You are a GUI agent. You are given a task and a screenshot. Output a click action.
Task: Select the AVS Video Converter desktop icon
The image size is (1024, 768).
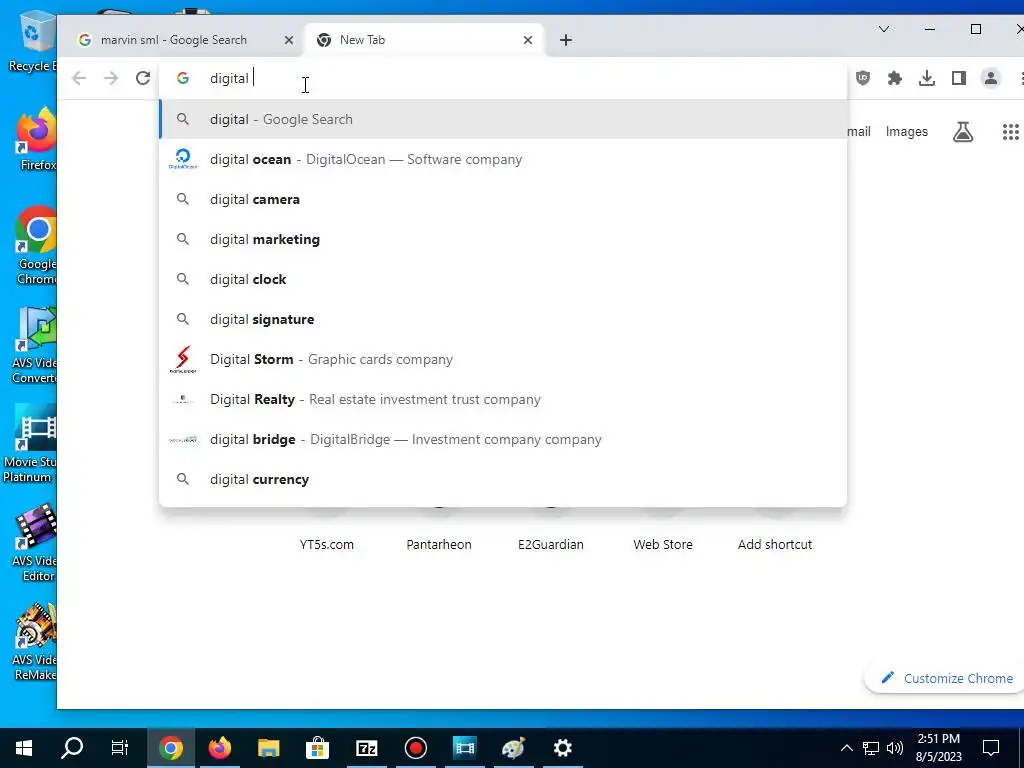[35, 345]
